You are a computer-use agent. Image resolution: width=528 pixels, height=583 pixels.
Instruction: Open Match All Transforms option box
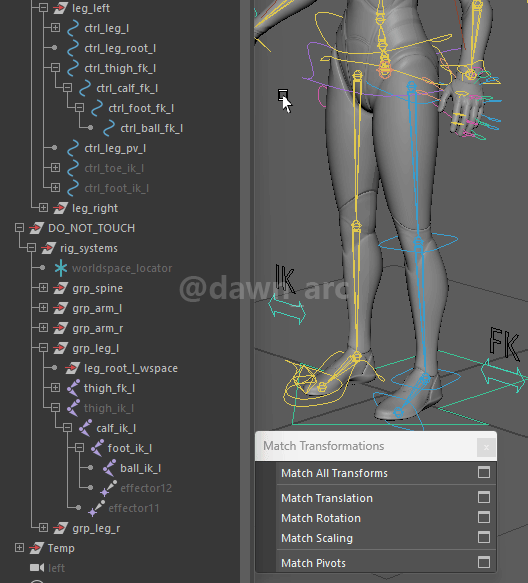click(484, 473)
